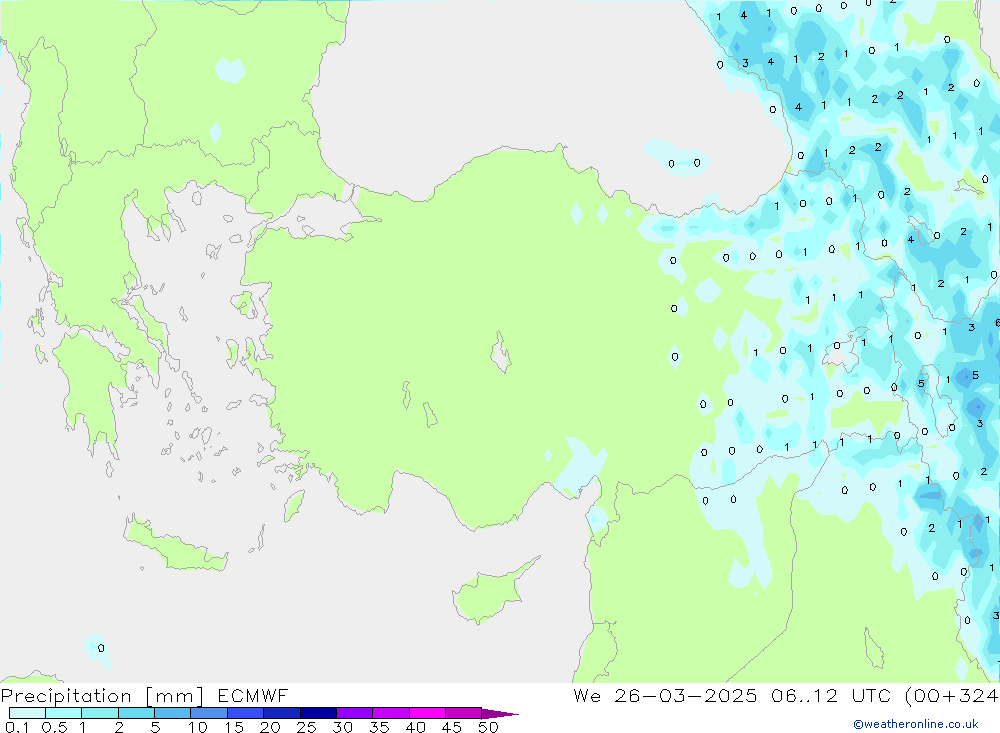Select the 25–30 mm navy legend box

tap(318, 713)
